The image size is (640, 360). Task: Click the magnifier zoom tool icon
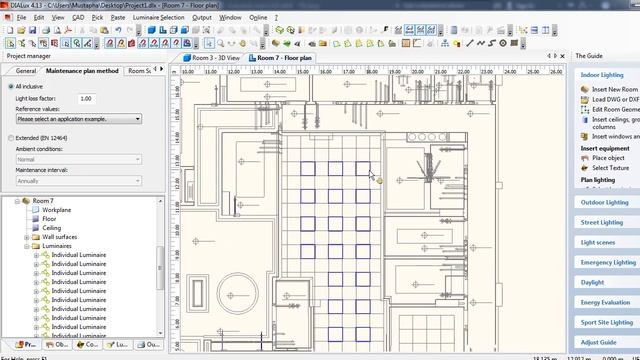point(220,43)
